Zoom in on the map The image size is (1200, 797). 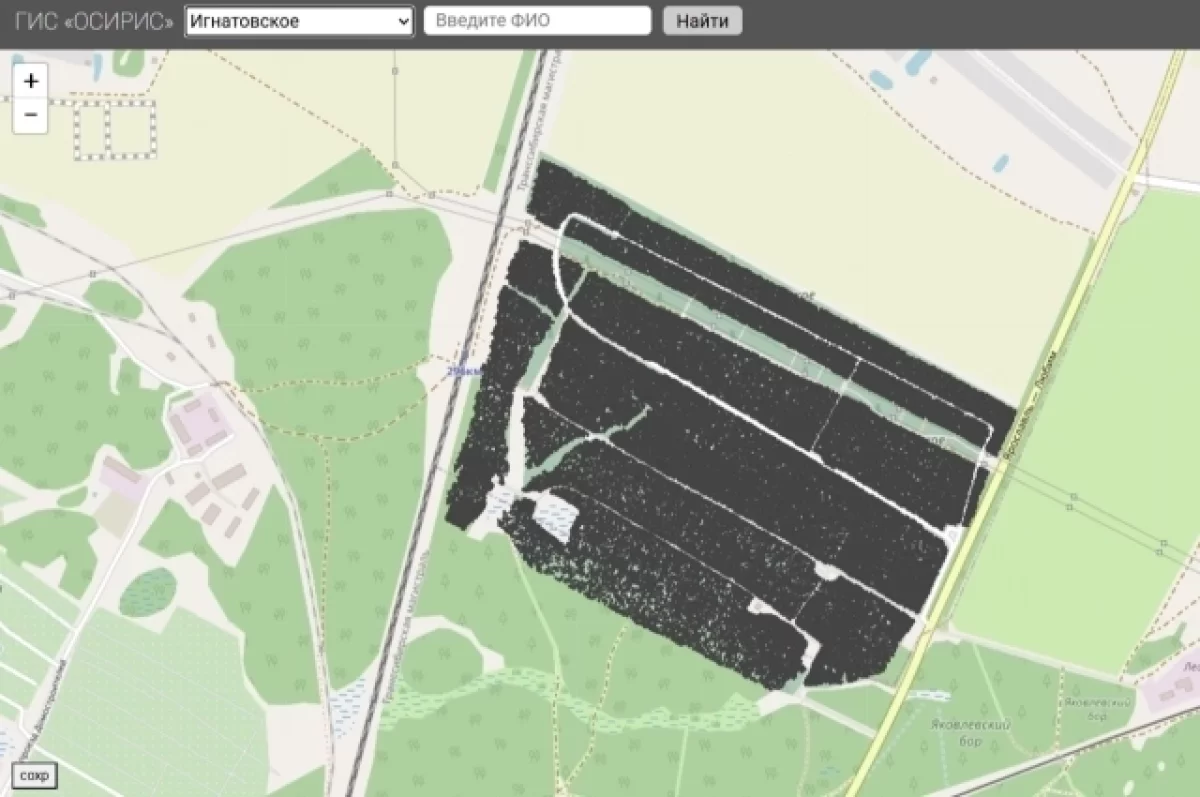(x=30, y=81)
